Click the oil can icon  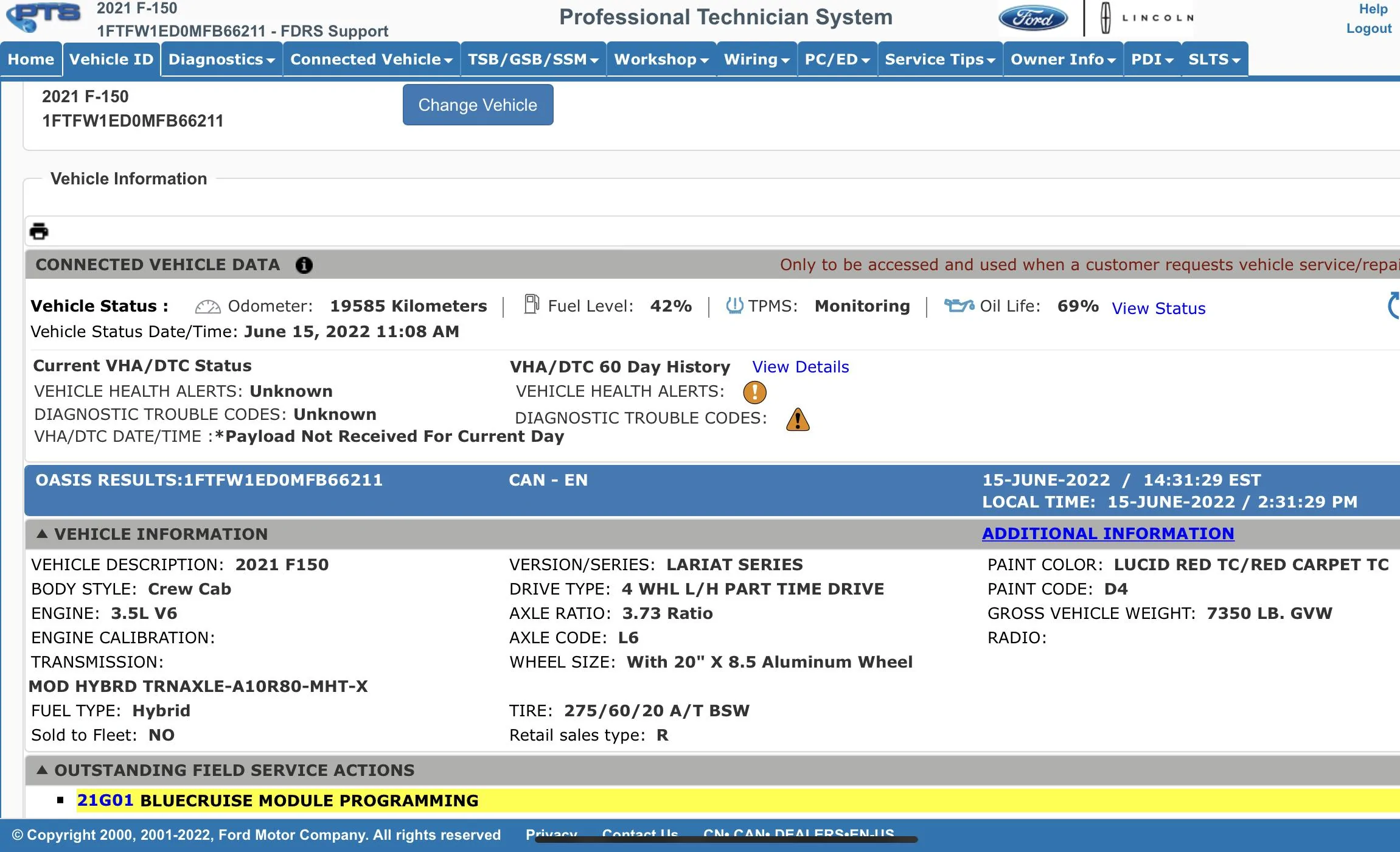pos(959,306)
